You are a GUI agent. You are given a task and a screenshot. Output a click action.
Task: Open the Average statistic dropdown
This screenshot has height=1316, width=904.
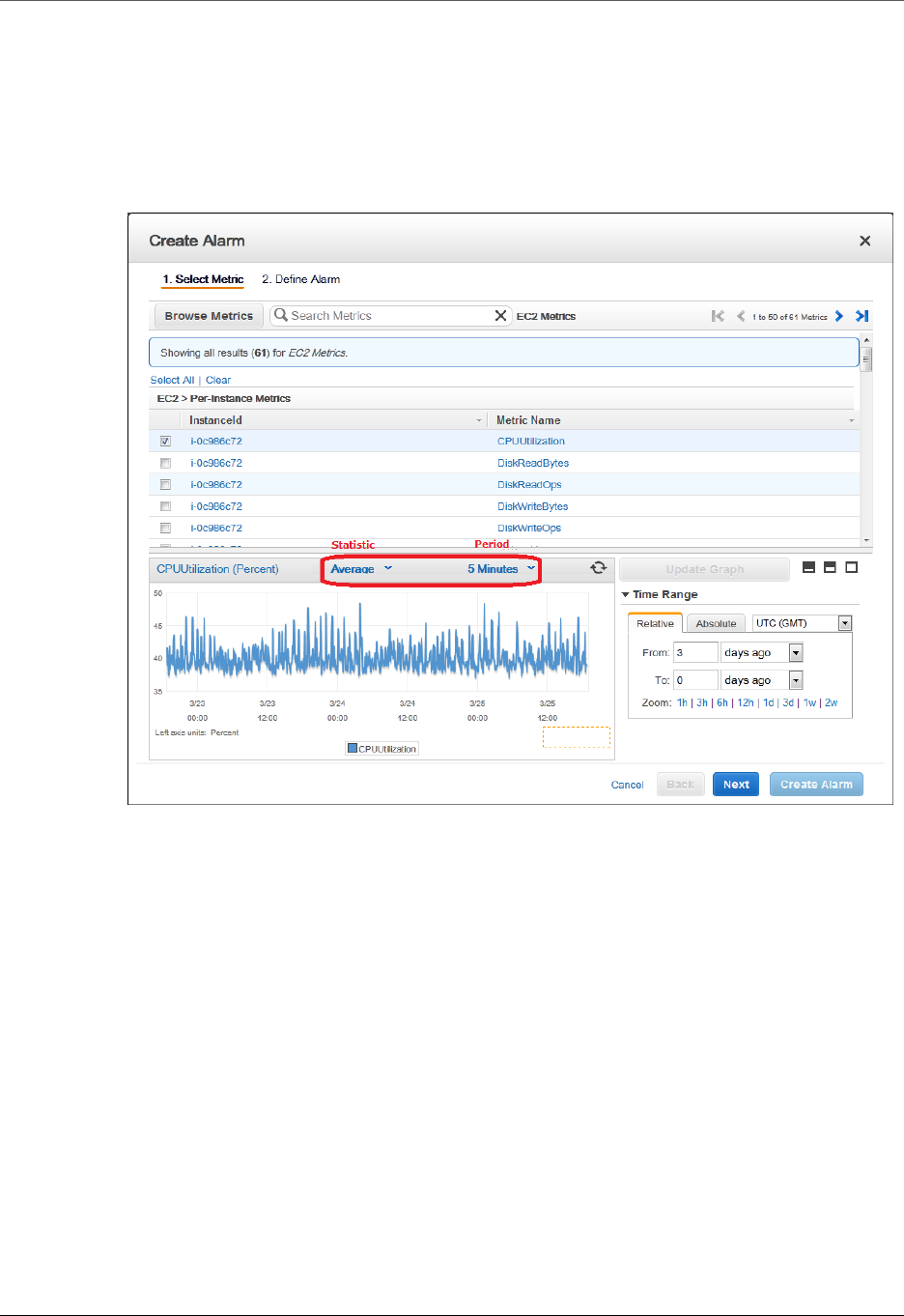tap(361, 569)
